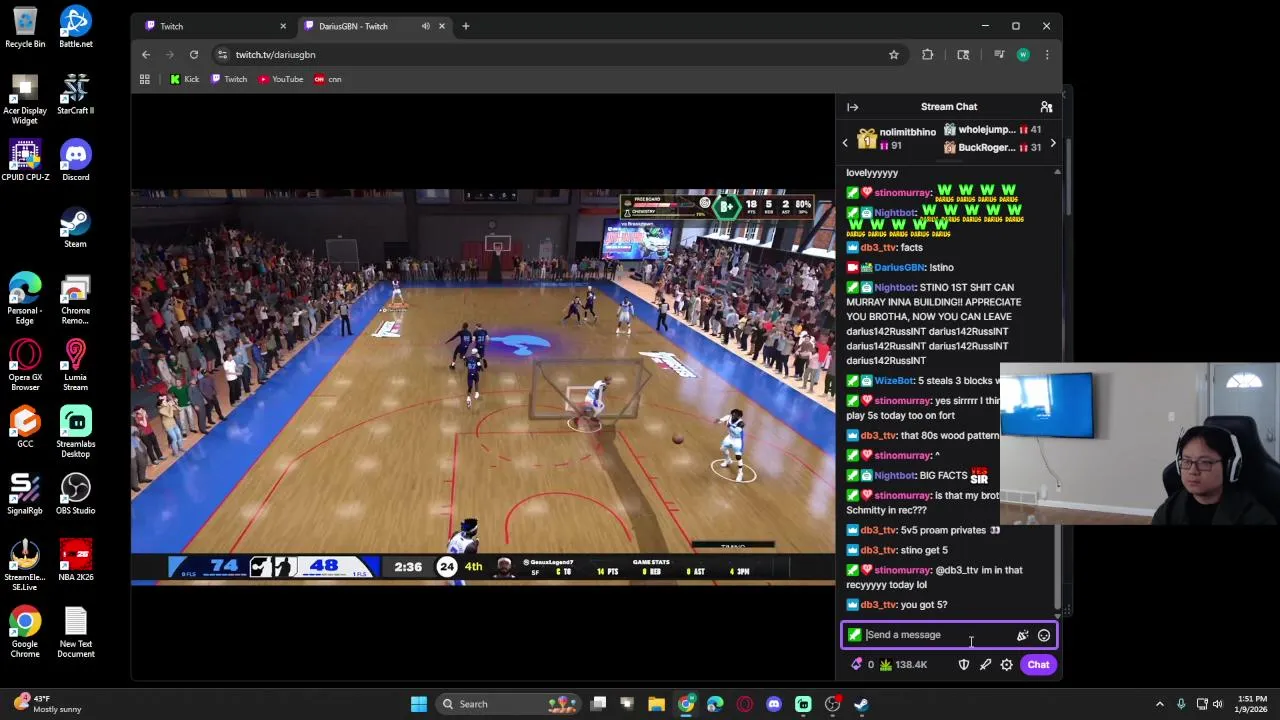Select the Steam desktop icon

coord(76,228)
